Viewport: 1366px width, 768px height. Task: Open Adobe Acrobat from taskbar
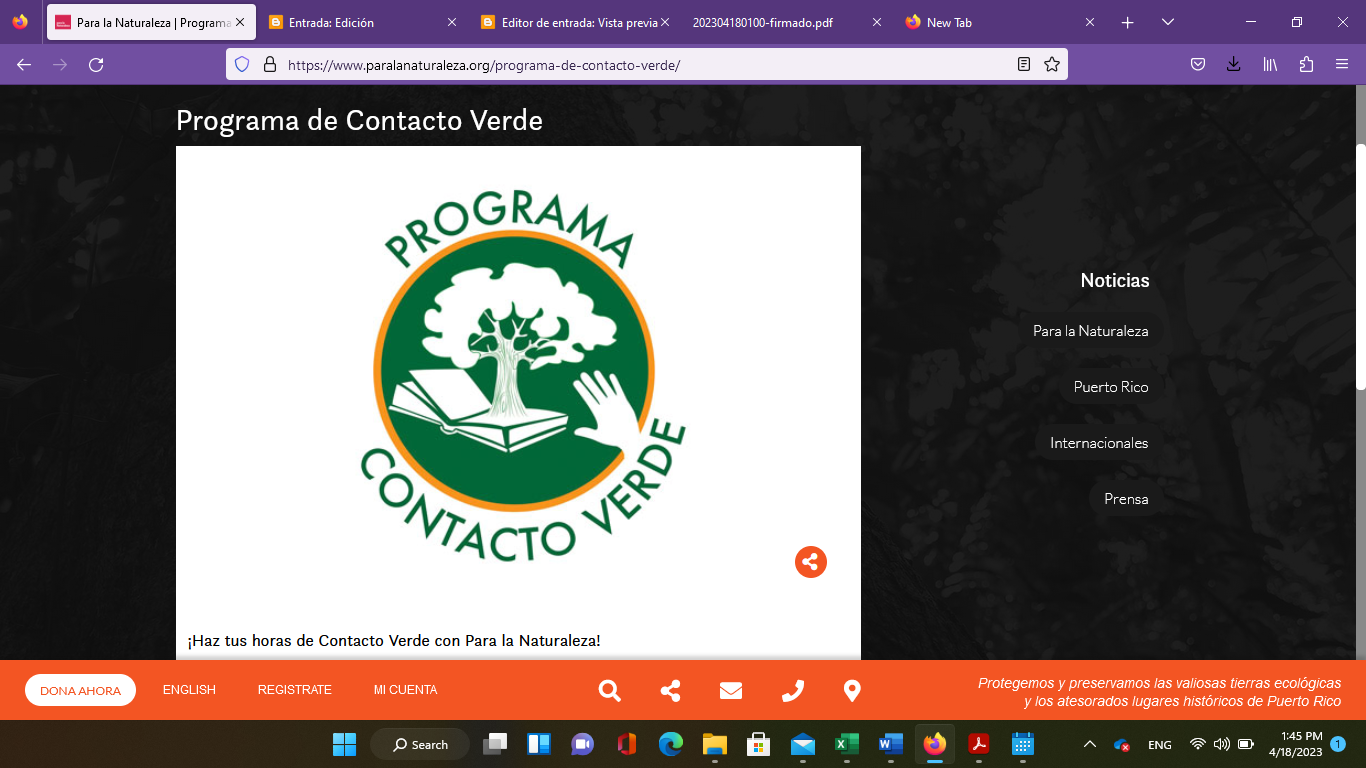978,744
